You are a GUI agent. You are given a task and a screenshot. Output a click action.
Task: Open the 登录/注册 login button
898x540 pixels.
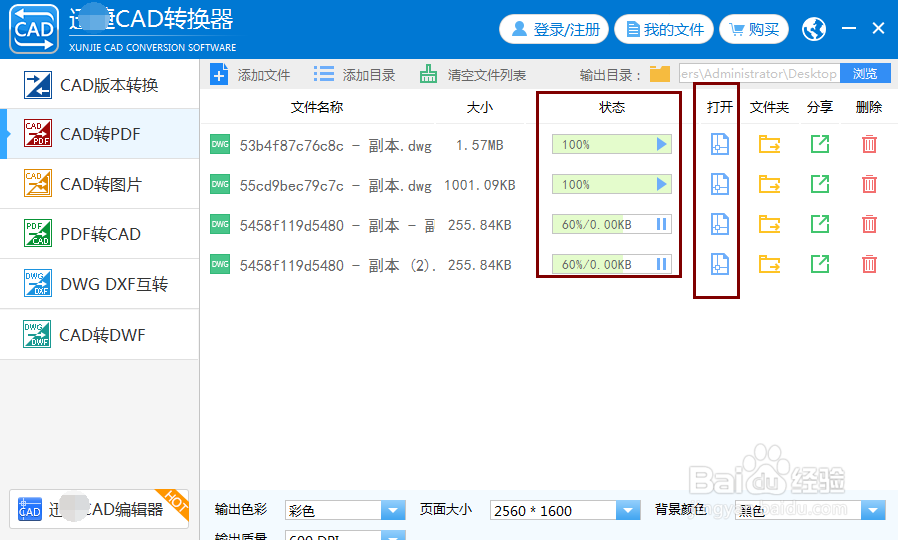click(554, 29)
